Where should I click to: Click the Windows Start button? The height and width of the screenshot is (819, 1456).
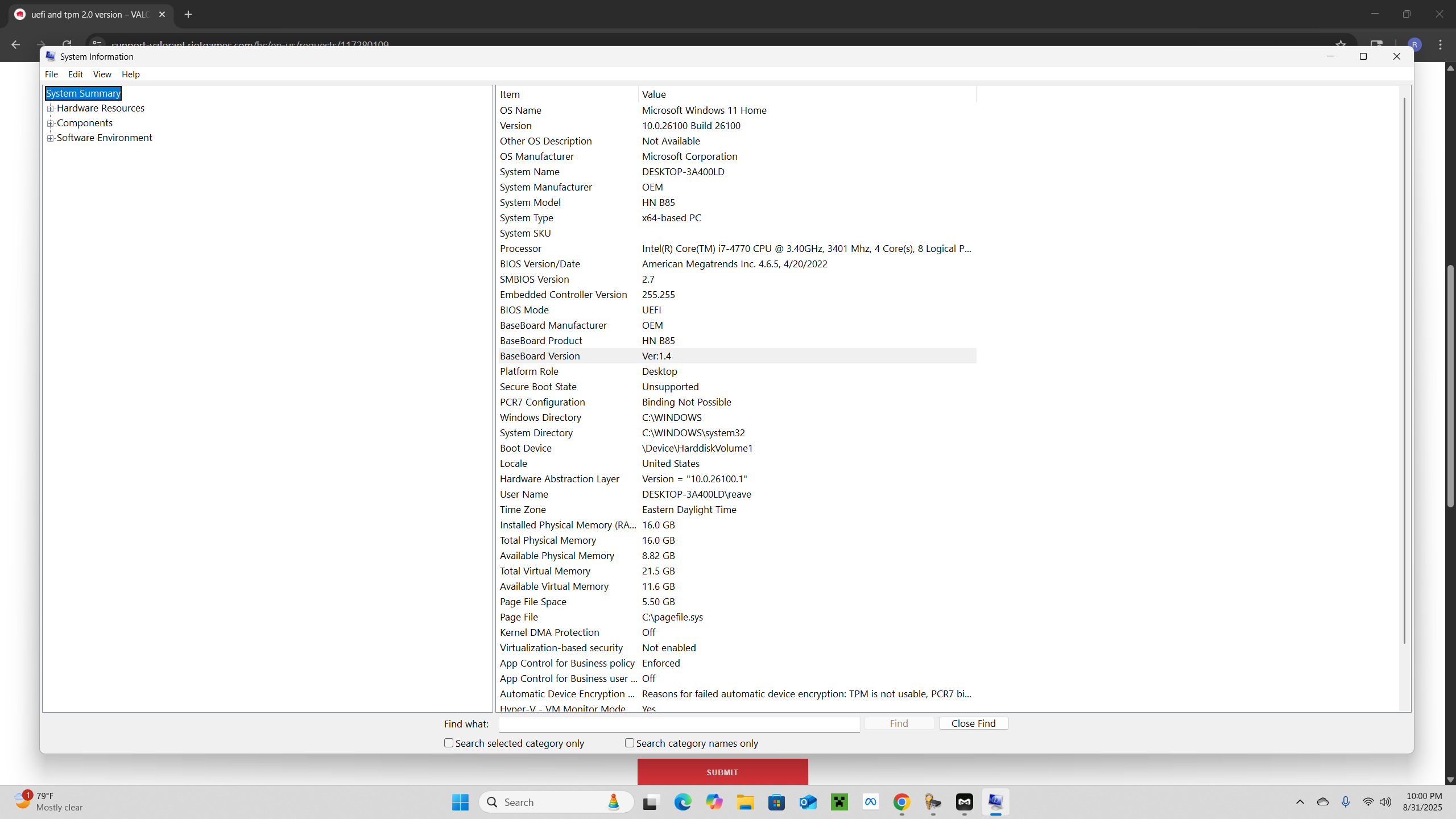coord(460,802)
